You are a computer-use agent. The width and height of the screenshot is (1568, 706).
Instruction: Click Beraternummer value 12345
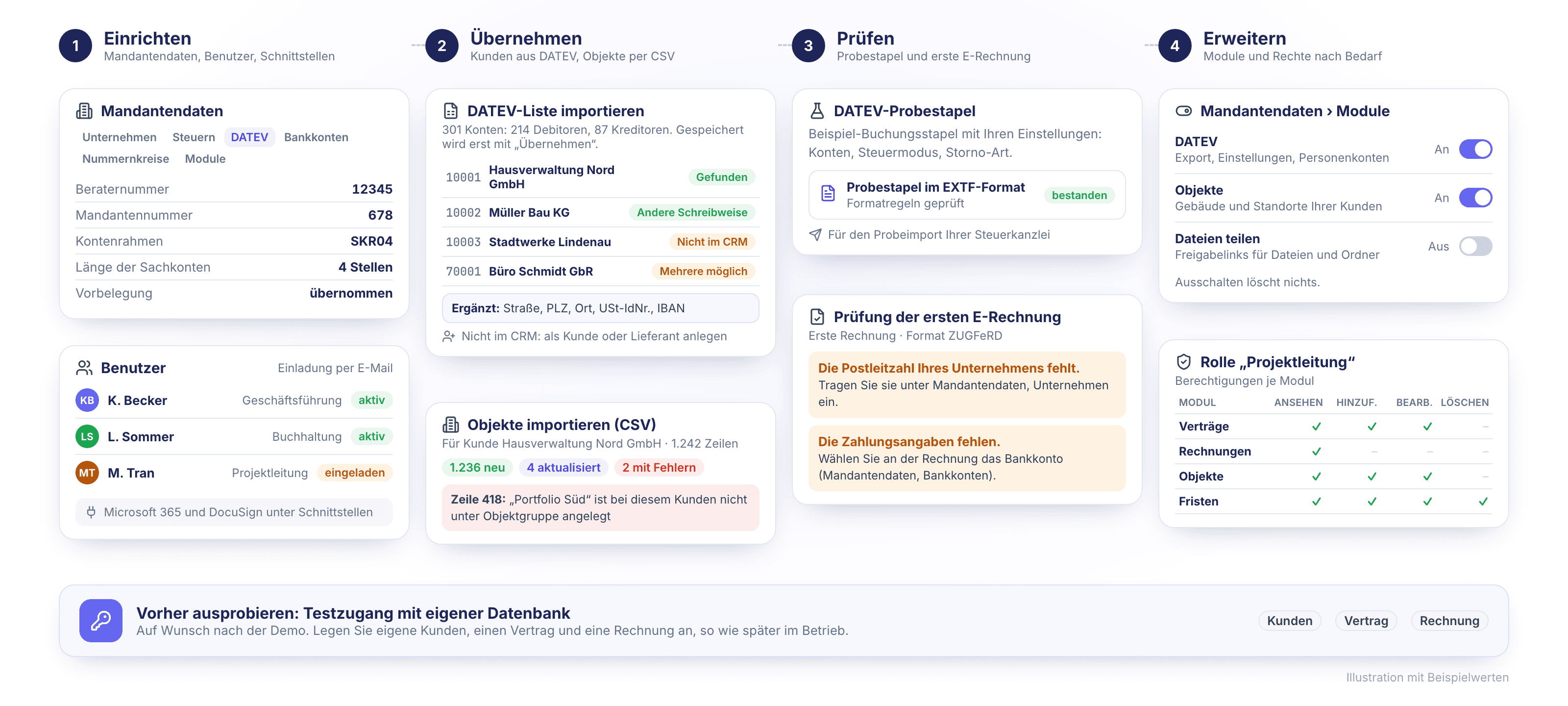click(372, 189)
